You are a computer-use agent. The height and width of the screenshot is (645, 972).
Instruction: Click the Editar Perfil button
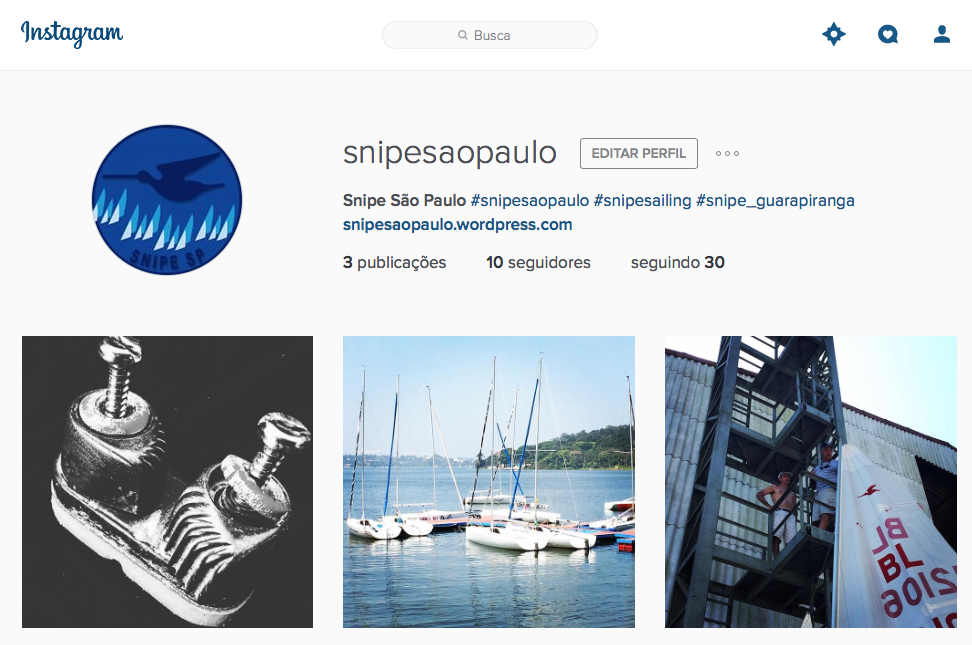(x=638, y=153)
